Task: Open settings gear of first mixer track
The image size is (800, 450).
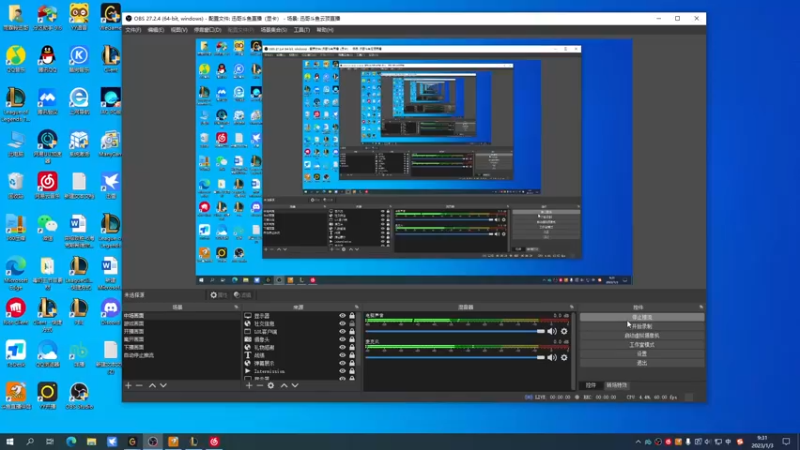Action: tap(564, 331)
